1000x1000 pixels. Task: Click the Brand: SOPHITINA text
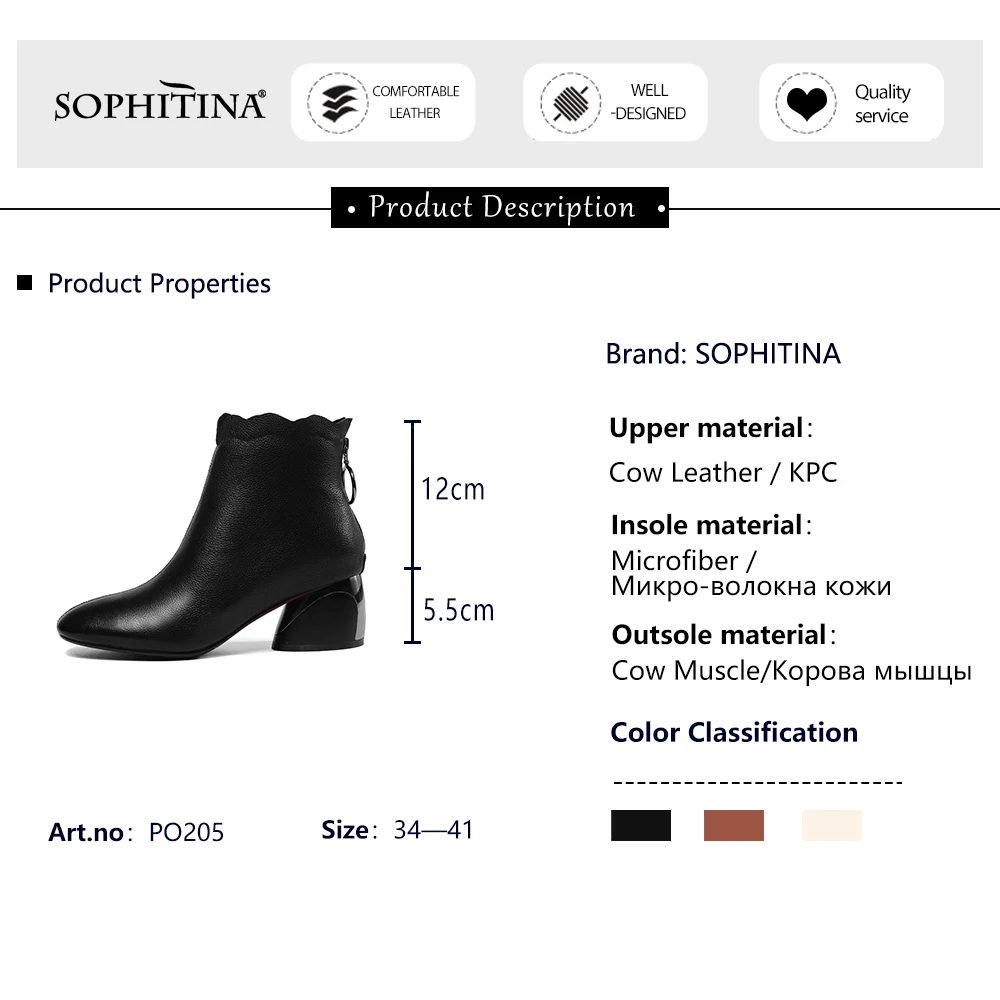723,354
